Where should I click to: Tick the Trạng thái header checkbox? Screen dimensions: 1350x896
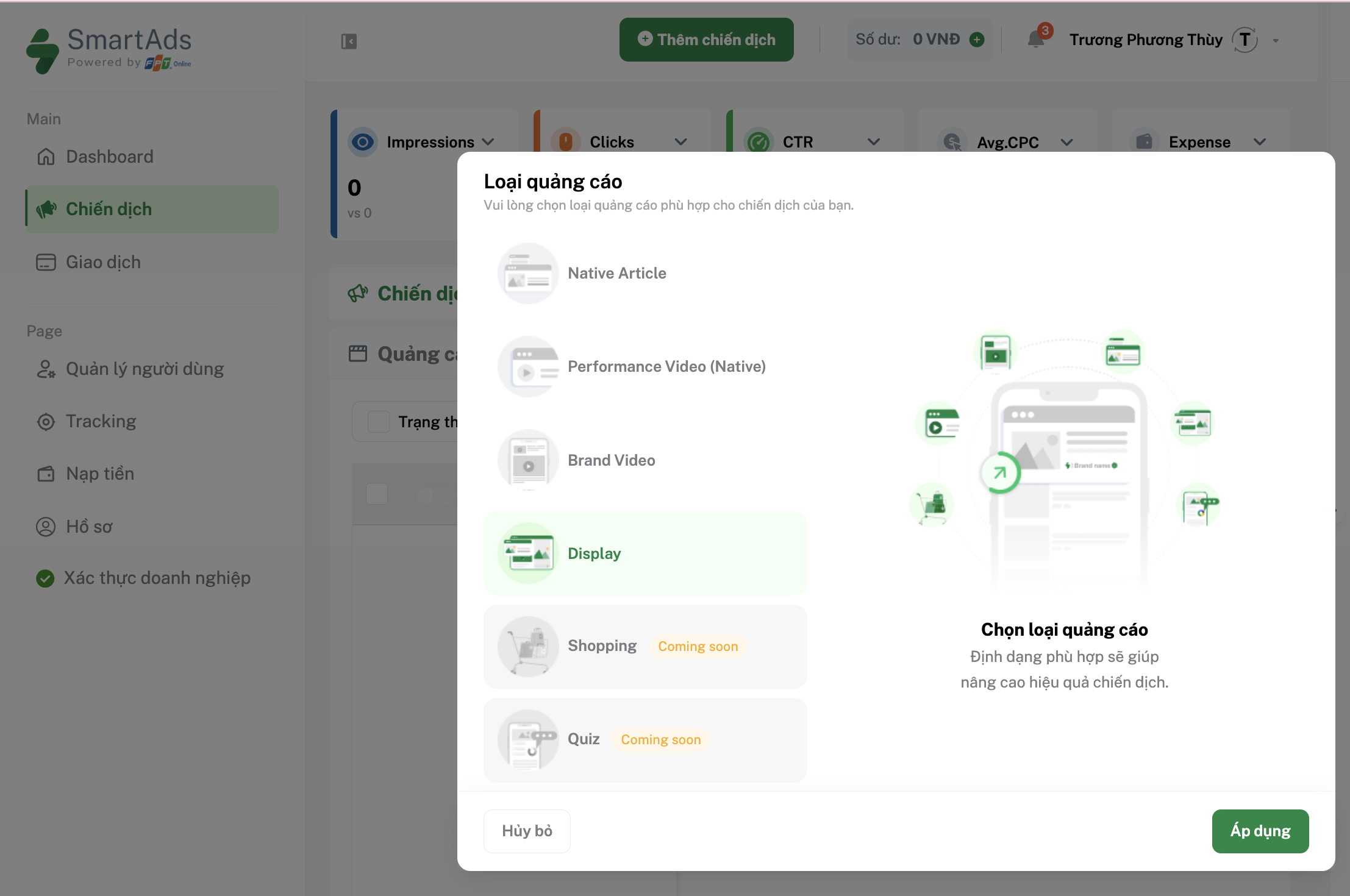tap(379, 421)
